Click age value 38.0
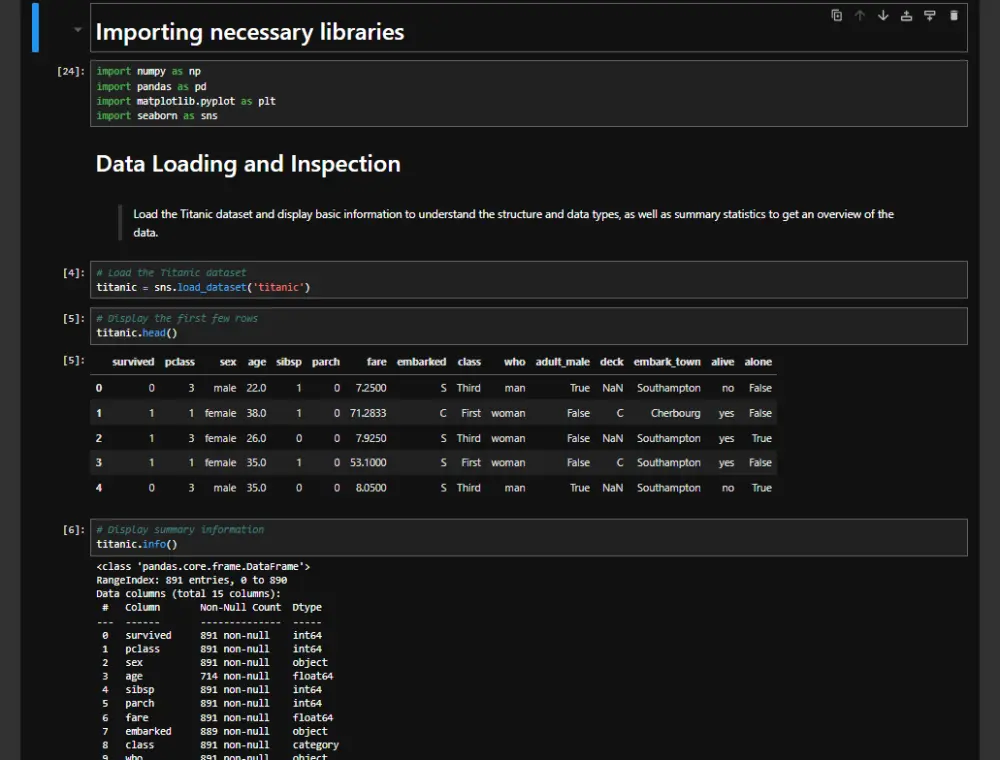The image size is (1000, 760). point(256,413)
